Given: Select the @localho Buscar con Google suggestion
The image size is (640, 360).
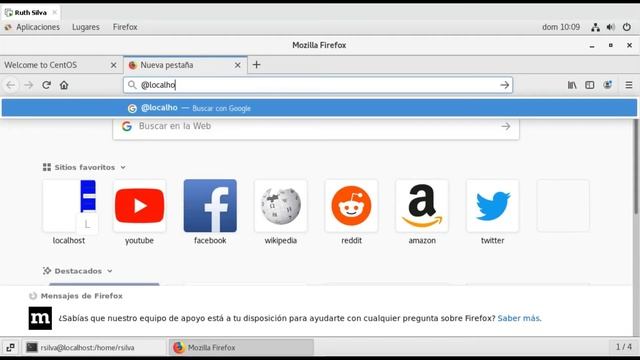Looking at the screenshot, I should 319,108.
